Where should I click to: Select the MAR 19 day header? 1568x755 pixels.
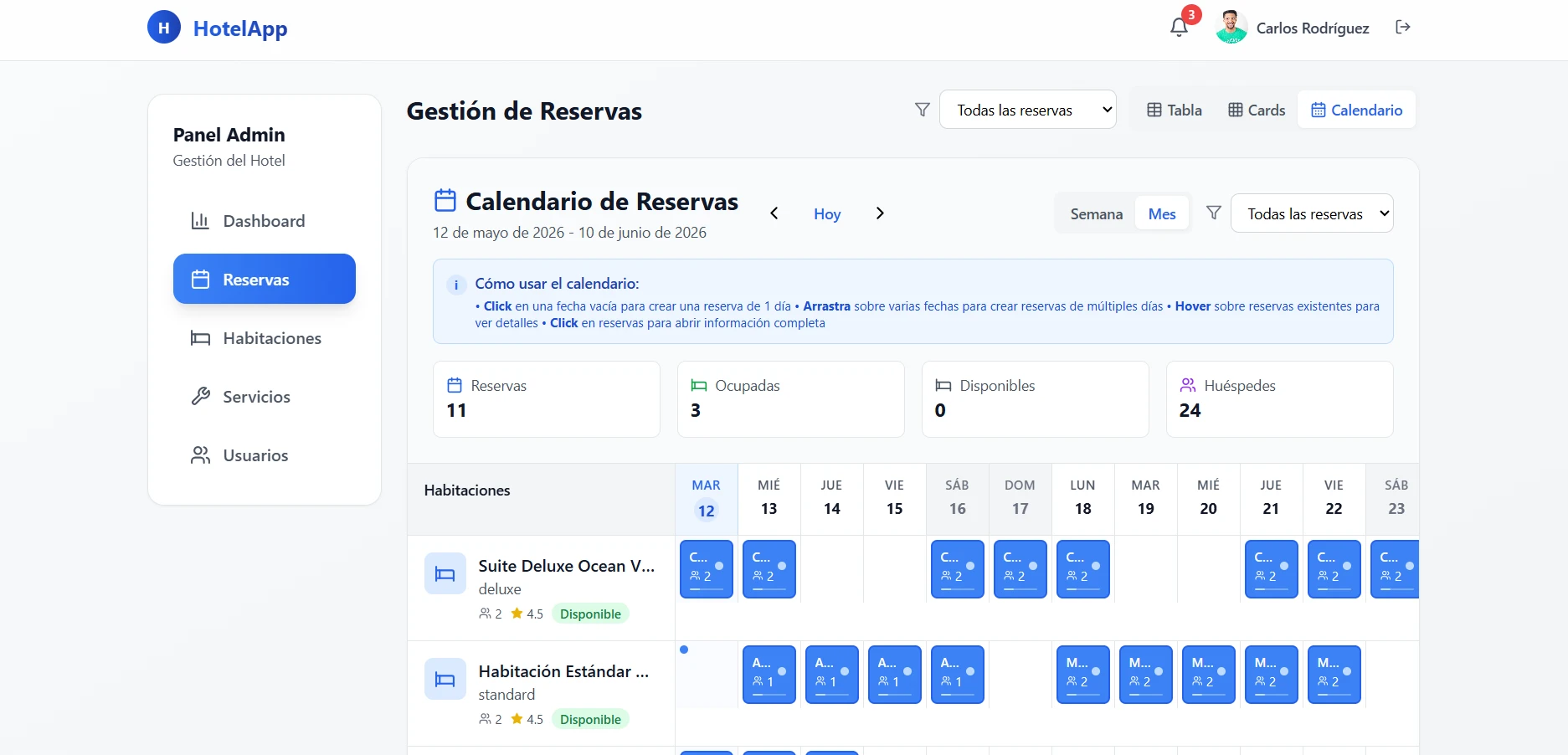coord(1146,499)
